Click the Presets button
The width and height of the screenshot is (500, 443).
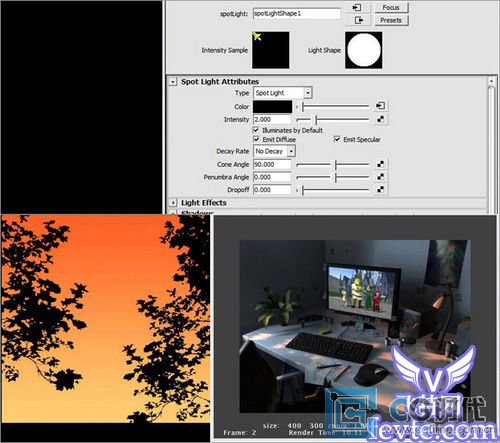[391, 20]
